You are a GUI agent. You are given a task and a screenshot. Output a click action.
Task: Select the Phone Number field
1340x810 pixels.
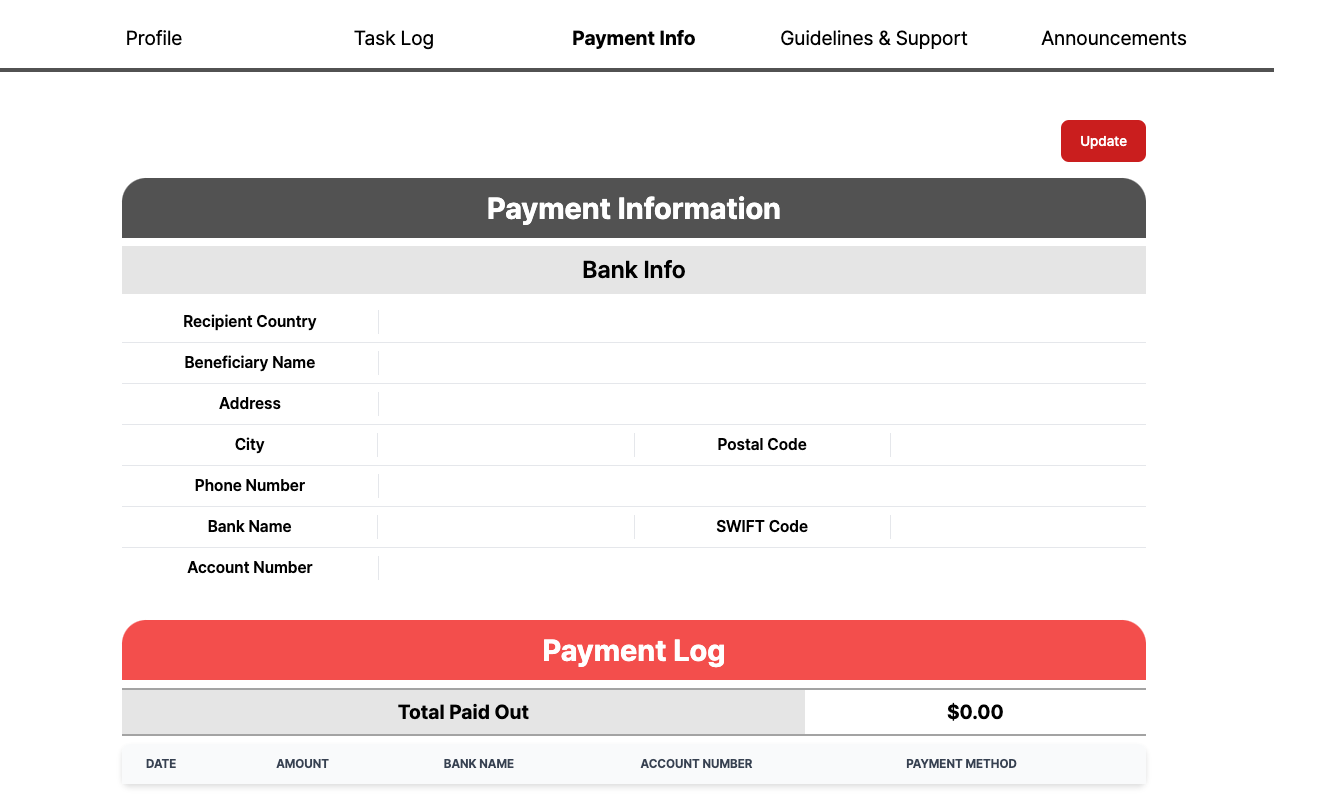[700, 485]
